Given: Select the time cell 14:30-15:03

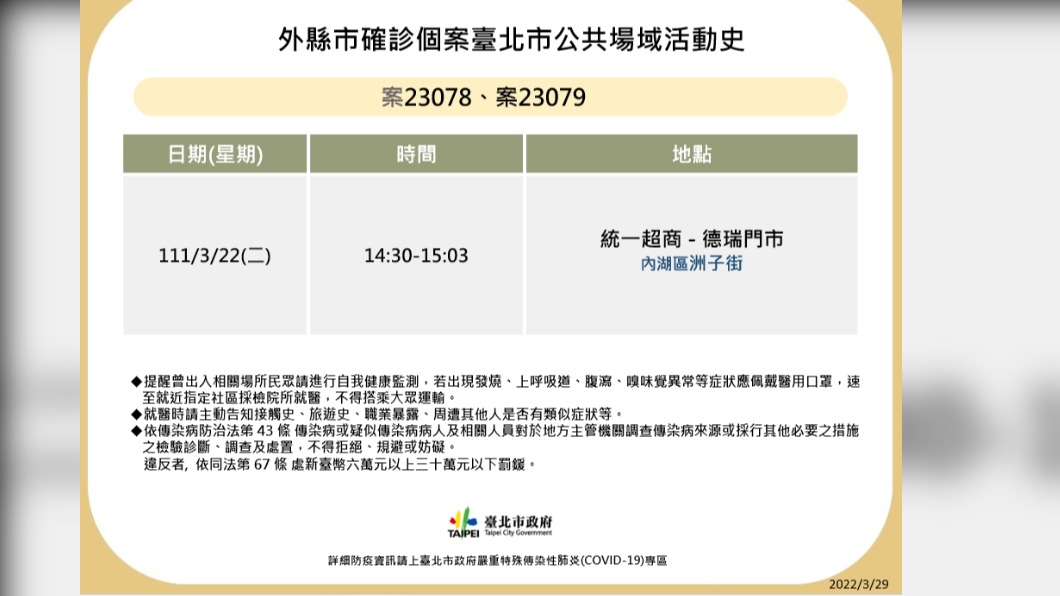Looking at the screenshot, I should point(416,255).
